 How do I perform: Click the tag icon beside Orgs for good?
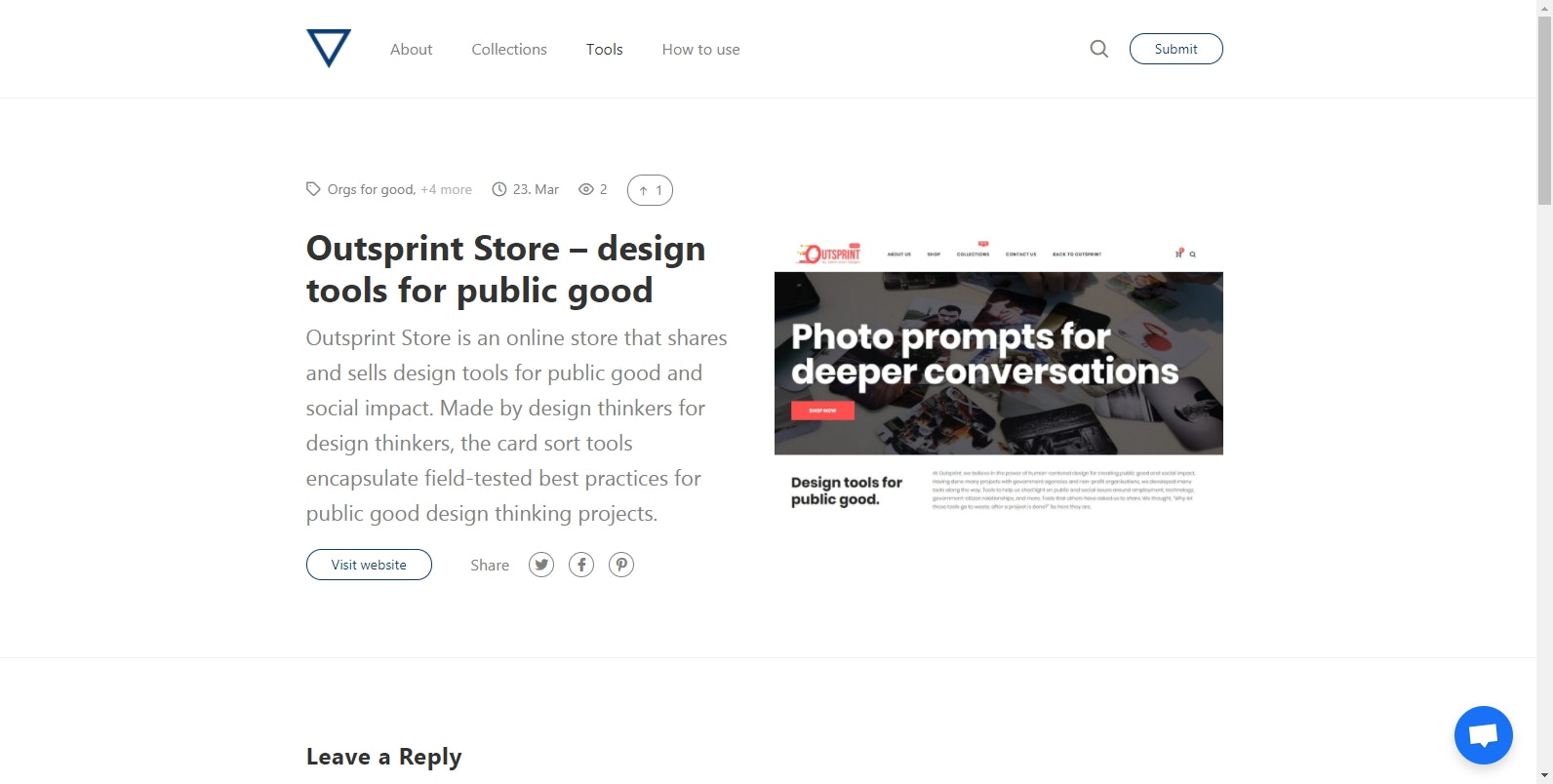click(x=313, y=189)
